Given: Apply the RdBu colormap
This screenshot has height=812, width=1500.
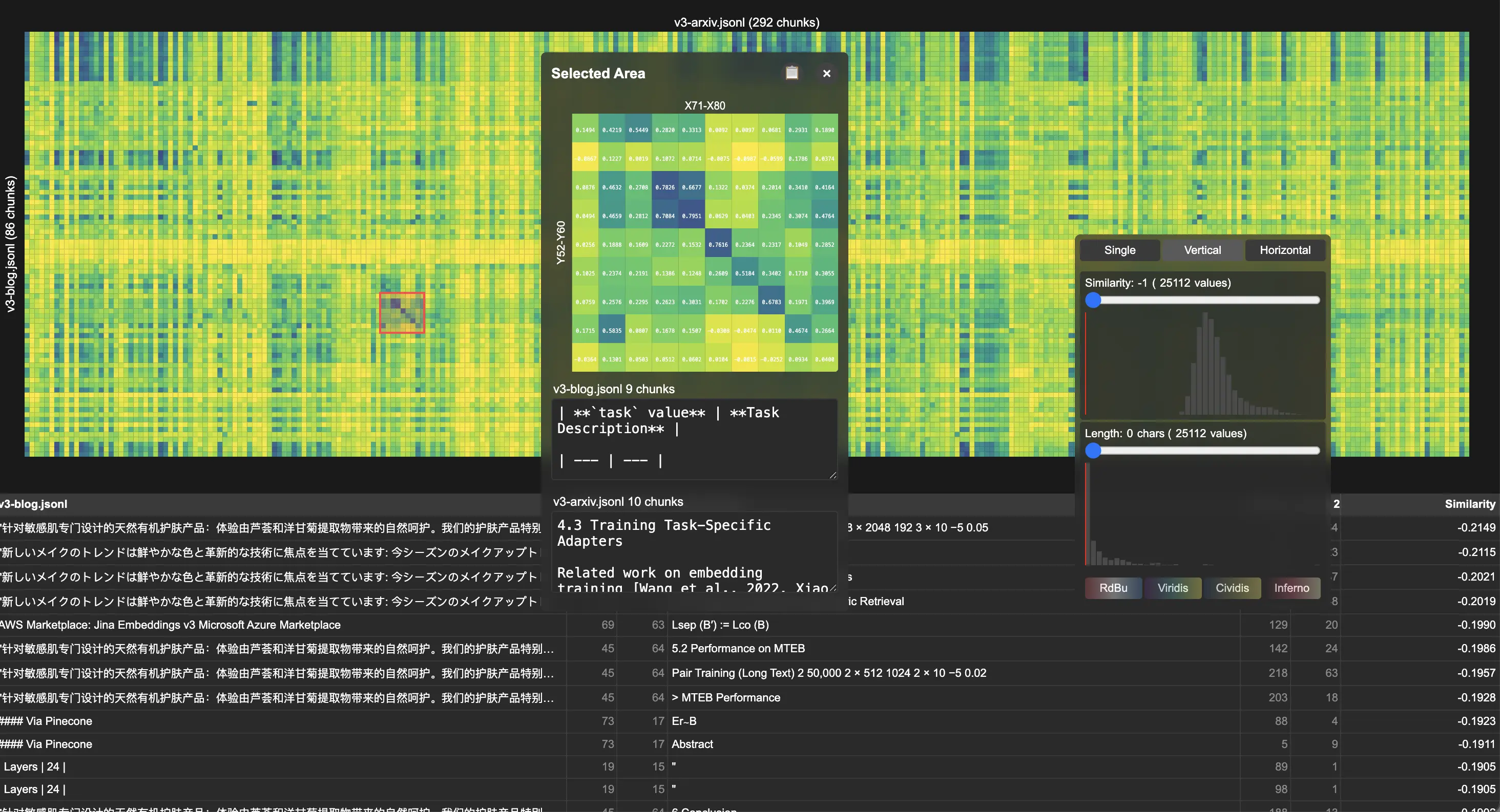Looking at the screenshot, I should click(x=1113, y=587).
